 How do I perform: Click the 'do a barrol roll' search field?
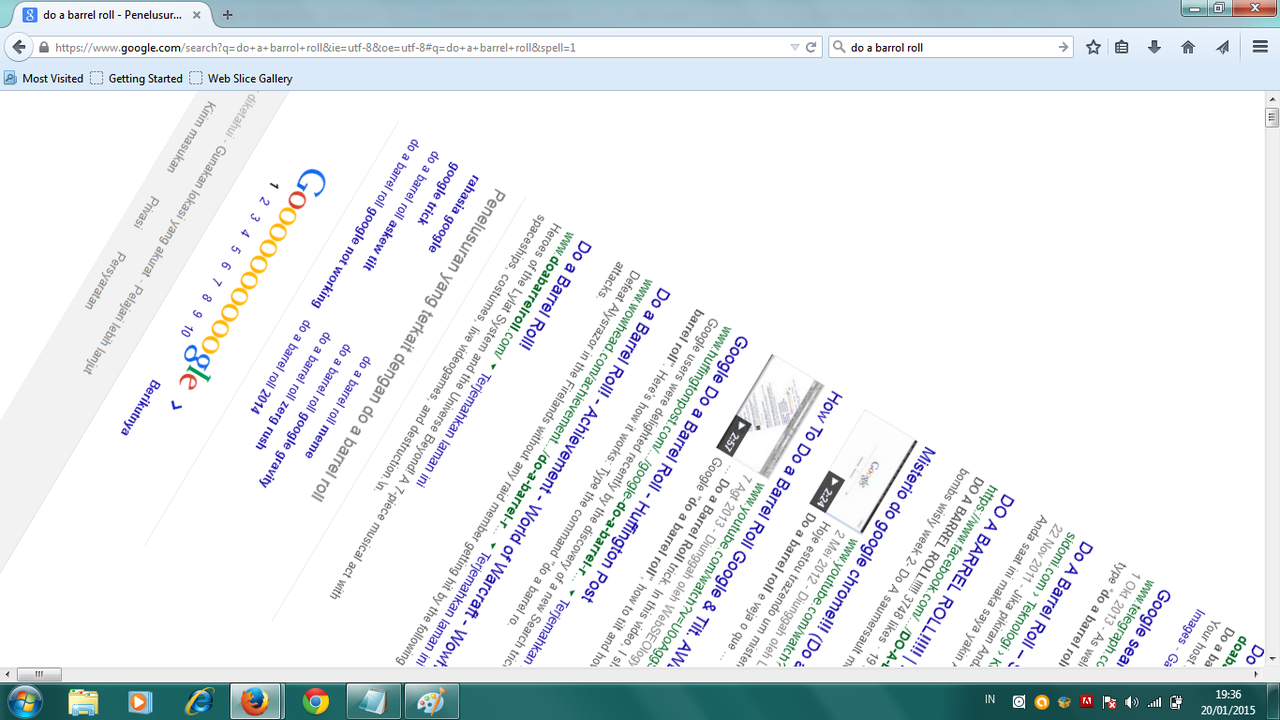point(950,47)
